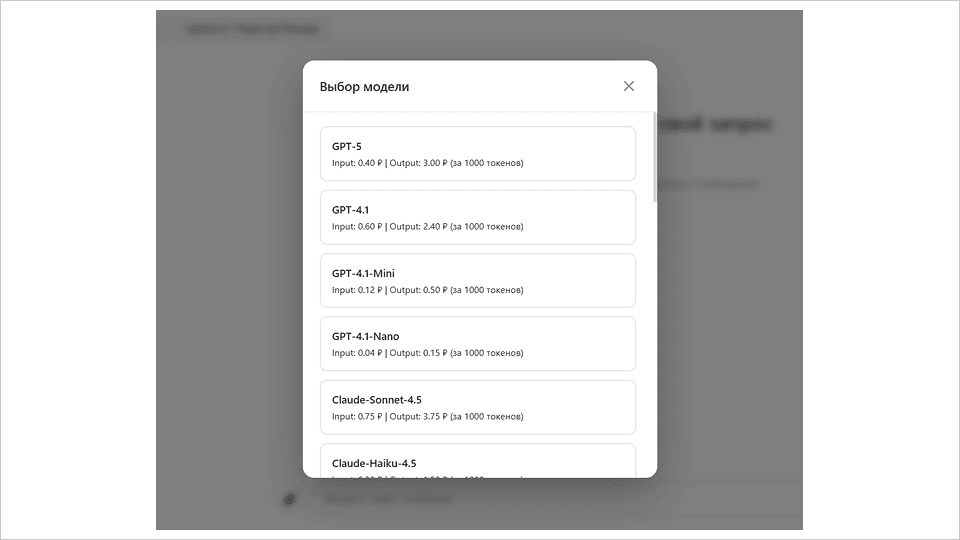960x540 pixels.
Task: Pick the GPT-4.1-Mini model card
Action: [x=478, y=280]
